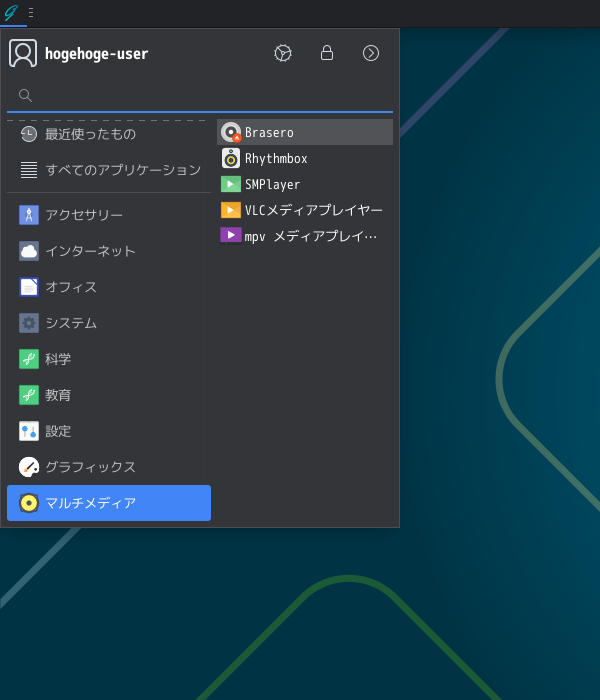This screenshot has width=600, height=700.
Task: Click the 科学 category icon
Action: pos(29,359)
